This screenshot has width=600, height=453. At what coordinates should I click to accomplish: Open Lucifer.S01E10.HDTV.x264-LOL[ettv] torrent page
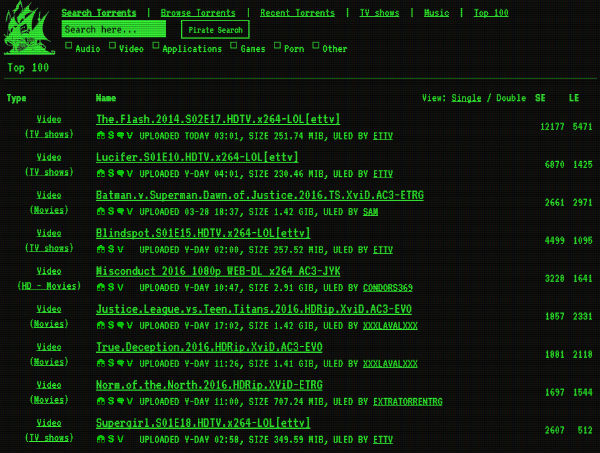(x=197, y=157)
